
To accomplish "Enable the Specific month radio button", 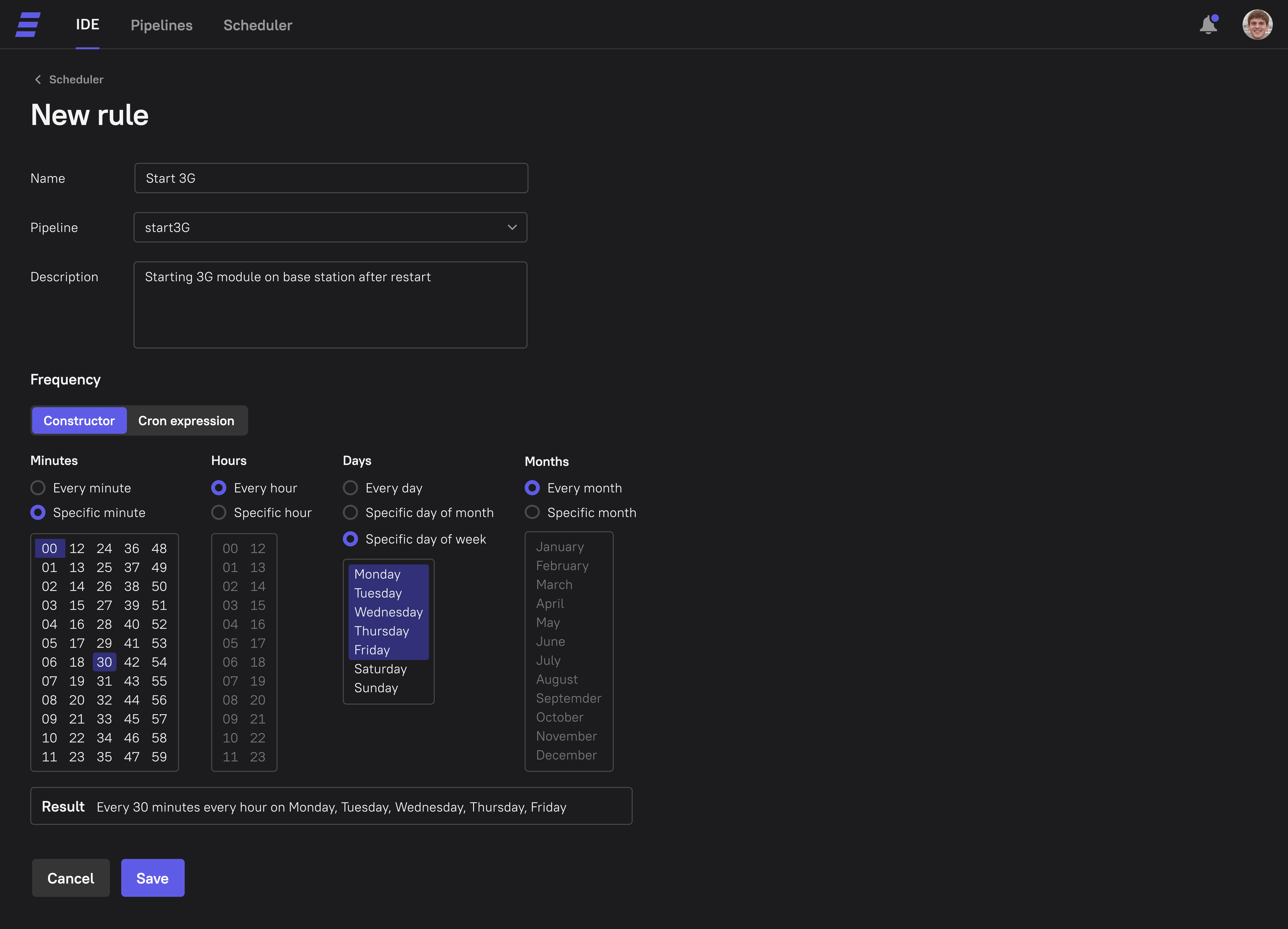I will tap(532, 512).
